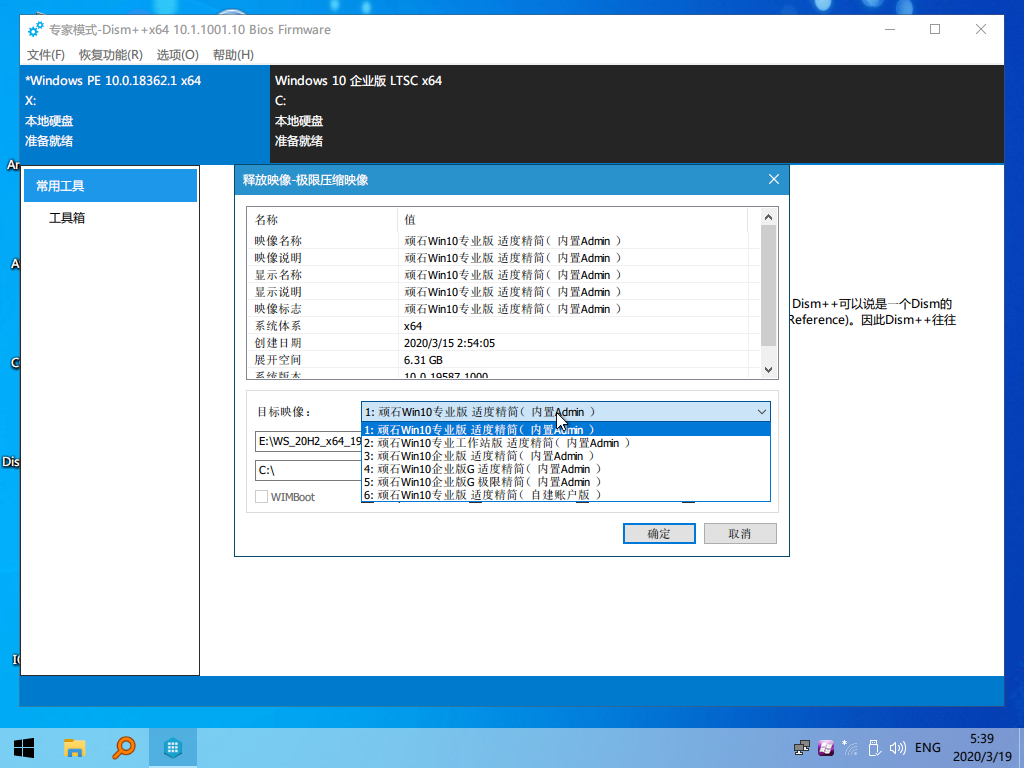This screenshot has width=1024, height=768.
Task: Click the purple tray application icon
Action: pos(825,748)
